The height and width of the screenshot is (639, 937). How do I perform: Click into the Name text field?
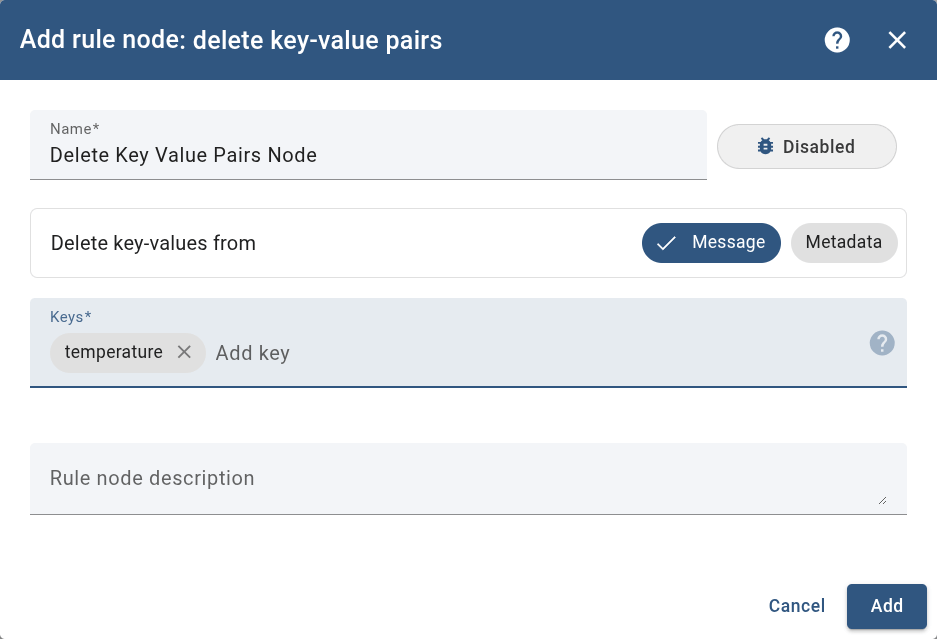tap(367, 156)
